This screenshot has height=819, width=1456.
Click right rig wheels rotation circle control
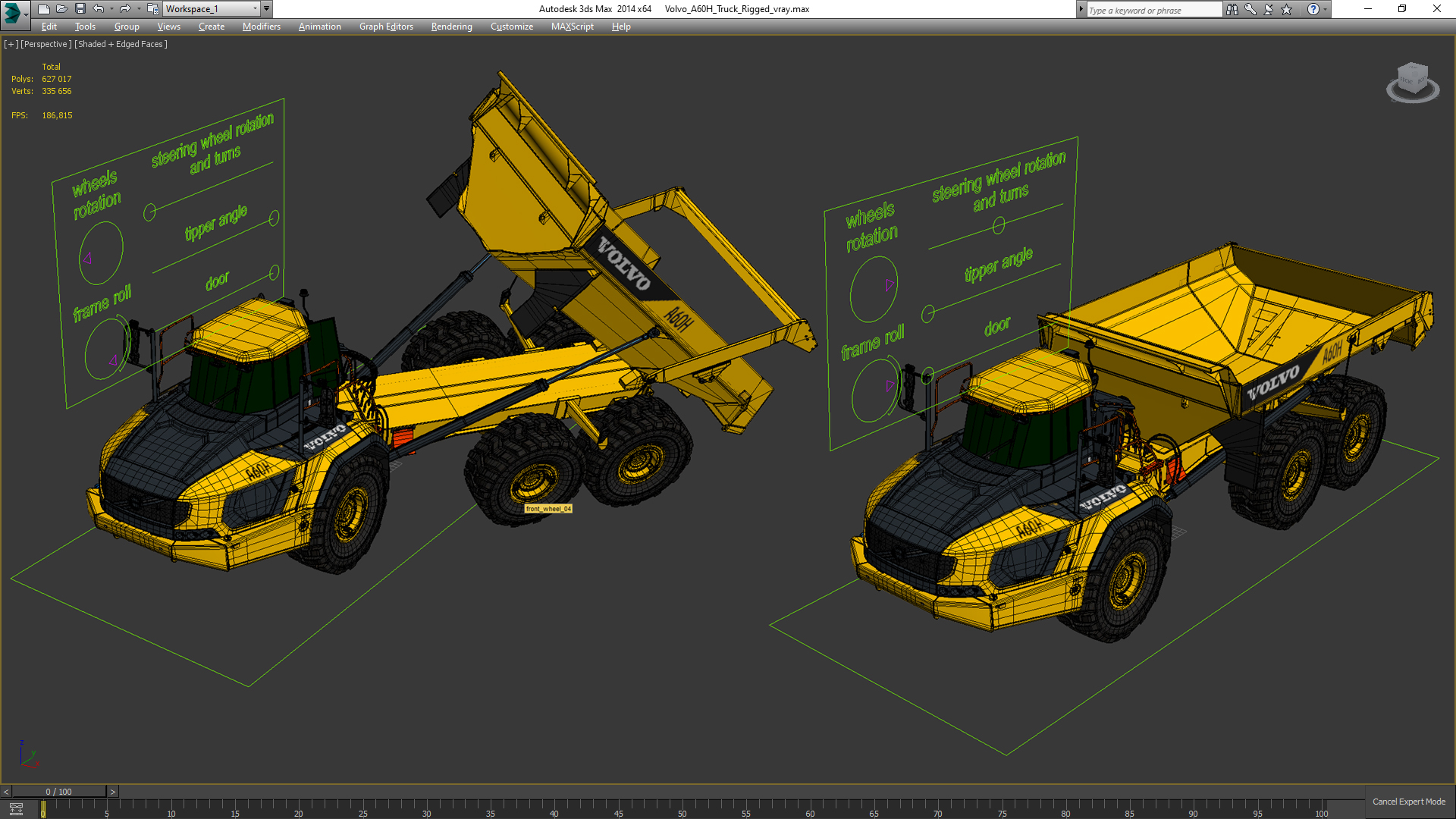[x=874, y=289]
